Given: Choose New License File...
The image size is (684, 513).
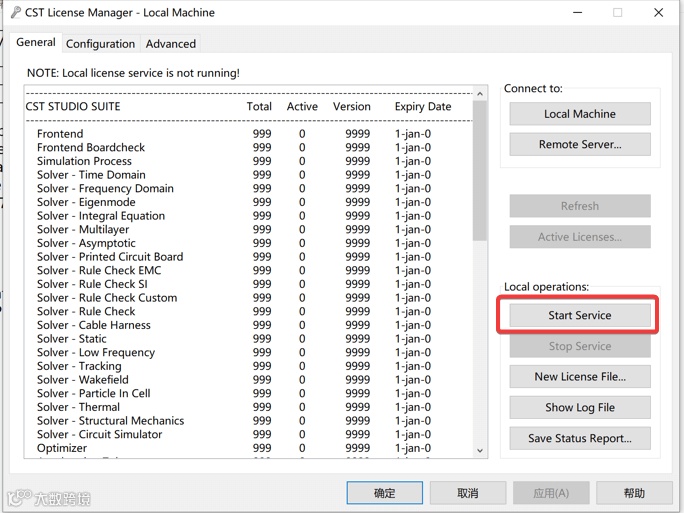Looking at the screenshot, I should point(580,376).
